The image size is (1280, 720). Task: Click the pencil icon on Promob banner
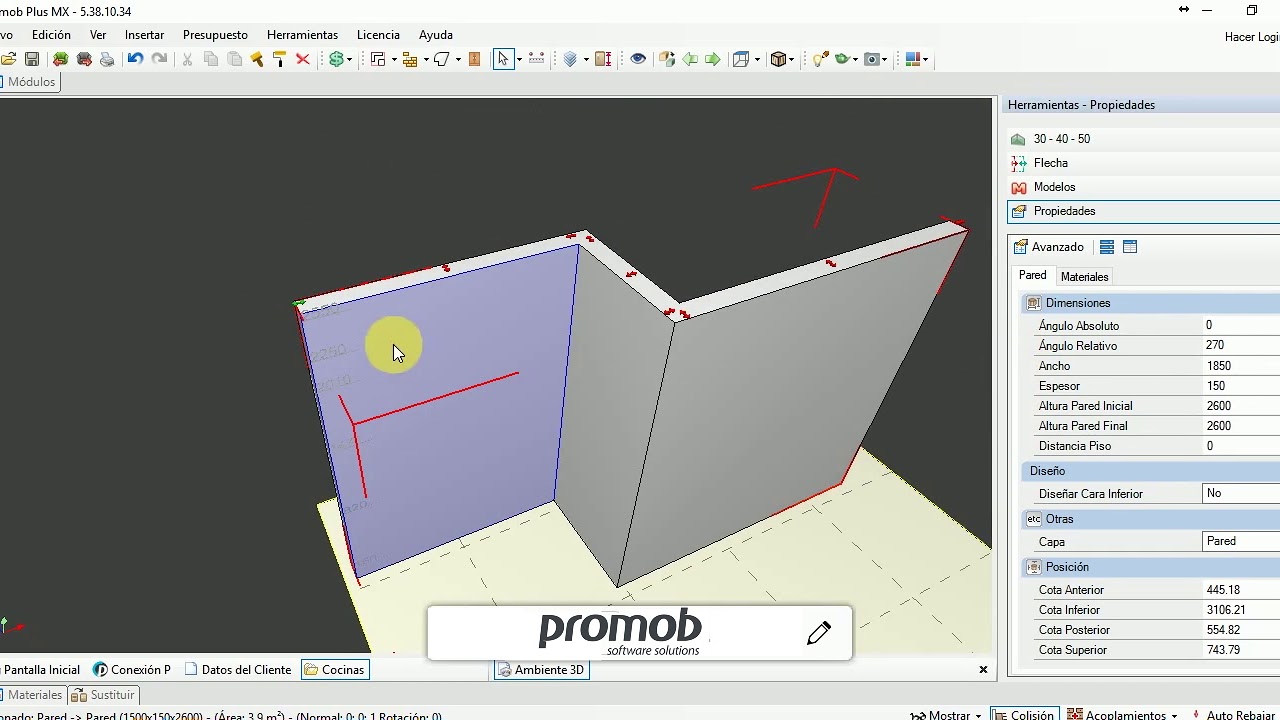[x=819, y=633]
